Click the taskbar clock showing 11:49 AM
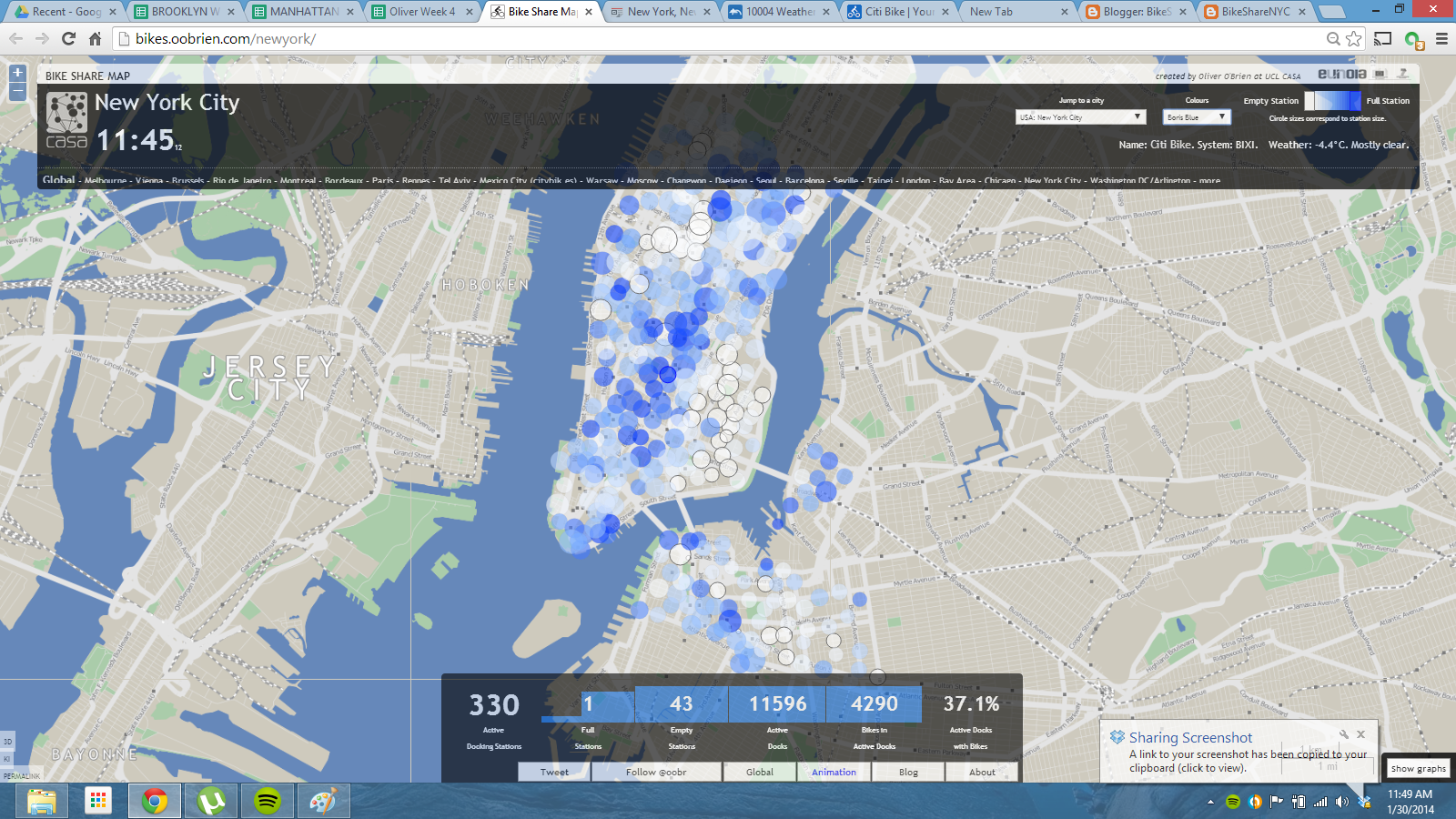The width and height of the screenshot is (1456, 819). [1410, 802]
